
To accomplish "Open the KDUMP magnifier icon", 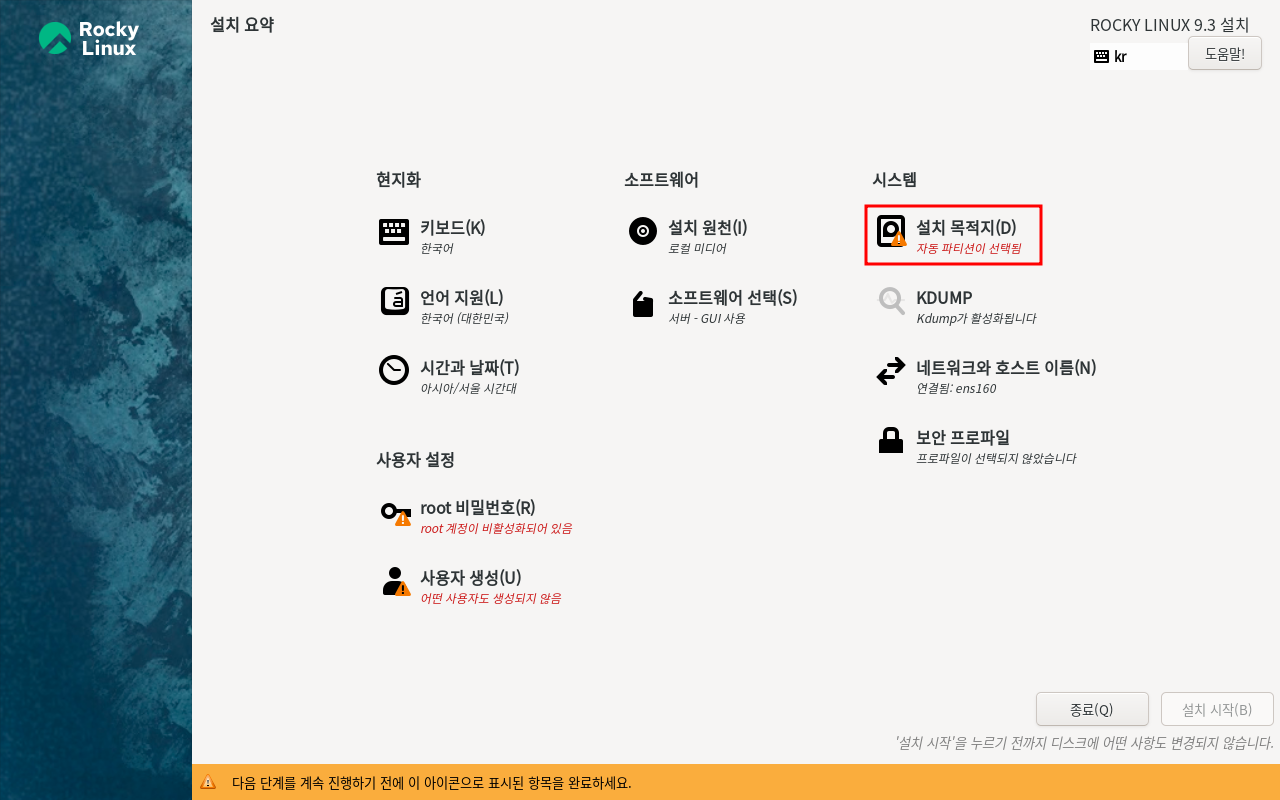I will pos(891,301).
